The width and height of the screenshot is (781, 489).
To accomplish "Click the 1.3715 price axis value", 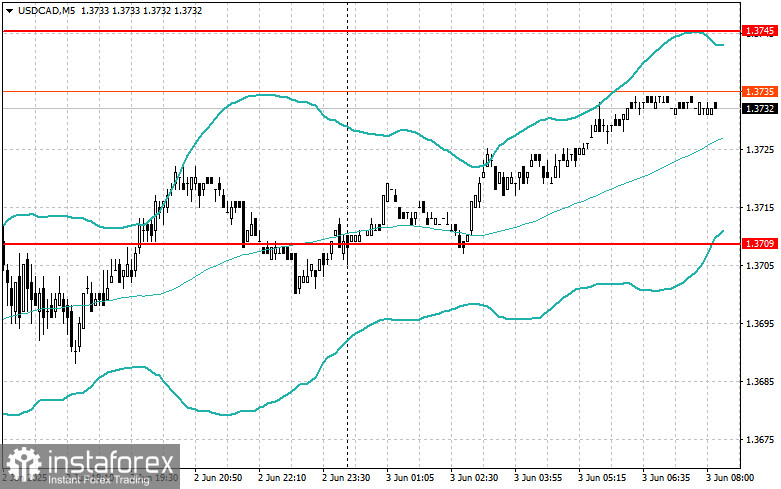I will tap(760, 208).
